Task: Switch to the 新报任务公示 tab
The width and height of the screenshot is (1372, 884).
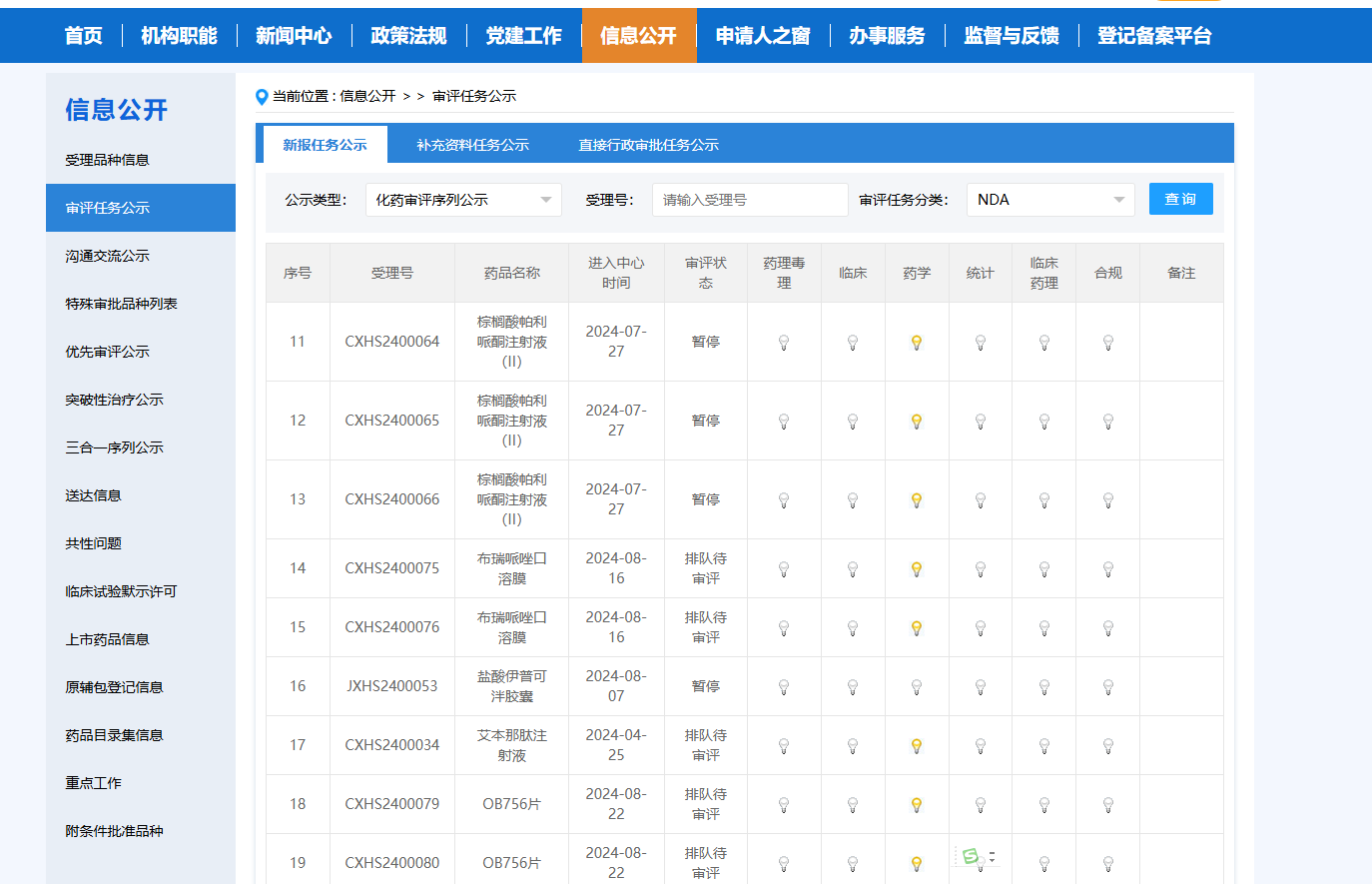Action: (325, 145)
